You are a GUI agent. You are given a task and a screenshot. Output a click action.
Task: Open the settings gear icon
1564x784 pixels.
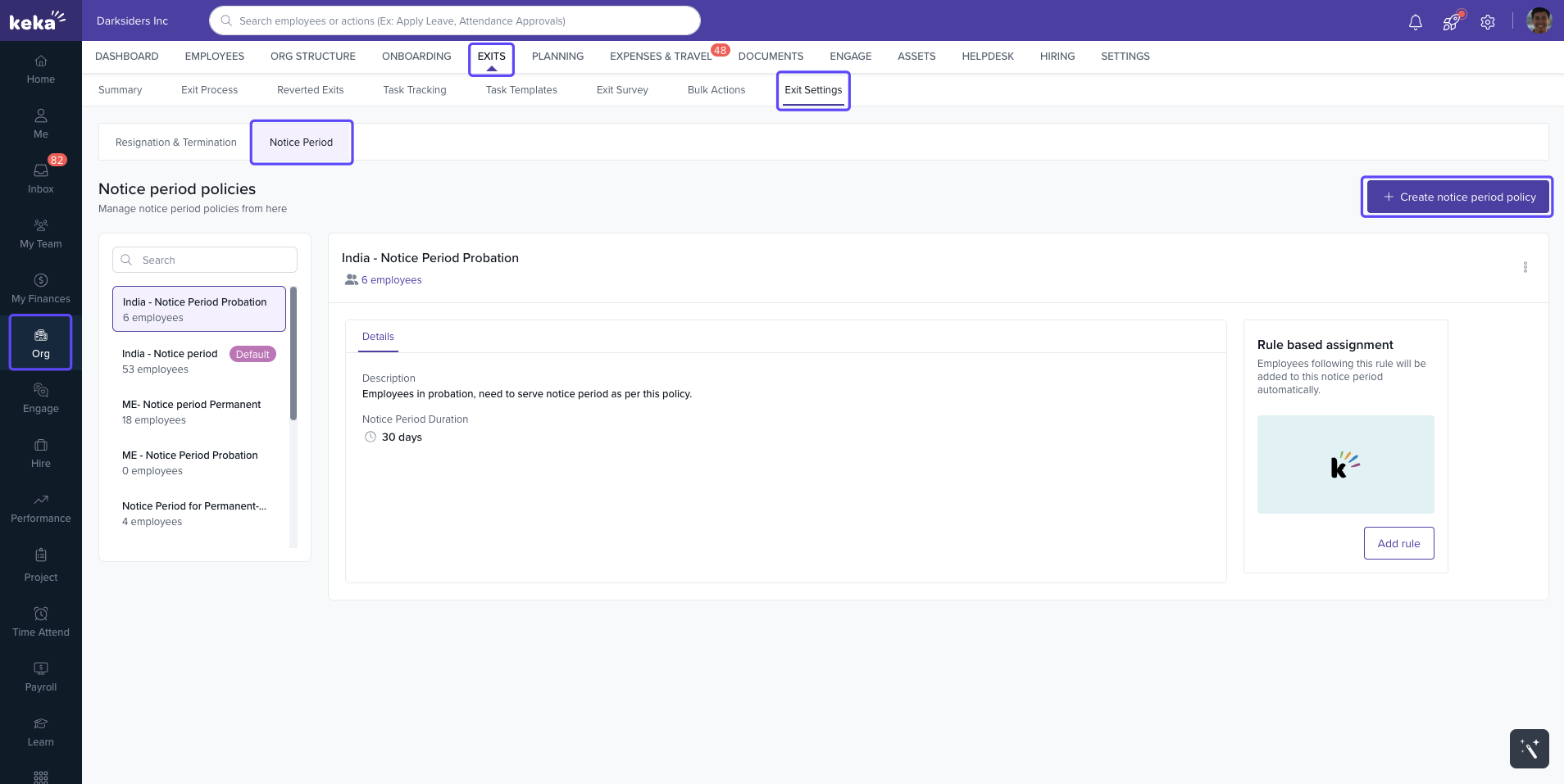(x=1488, y=22)
